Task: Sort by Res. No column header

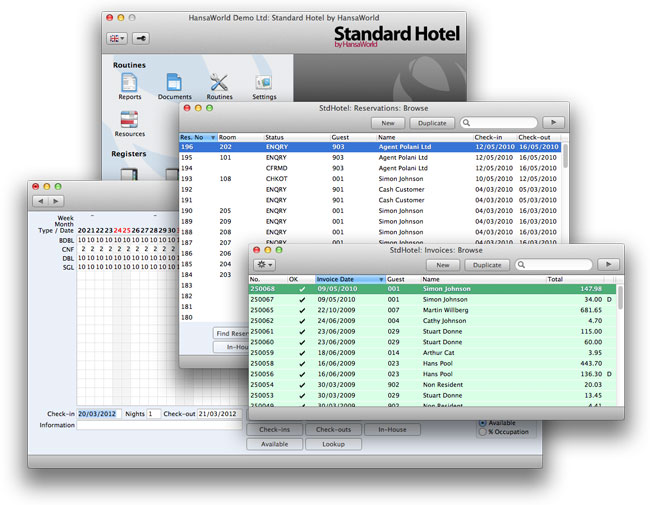Action: [198, 137]
